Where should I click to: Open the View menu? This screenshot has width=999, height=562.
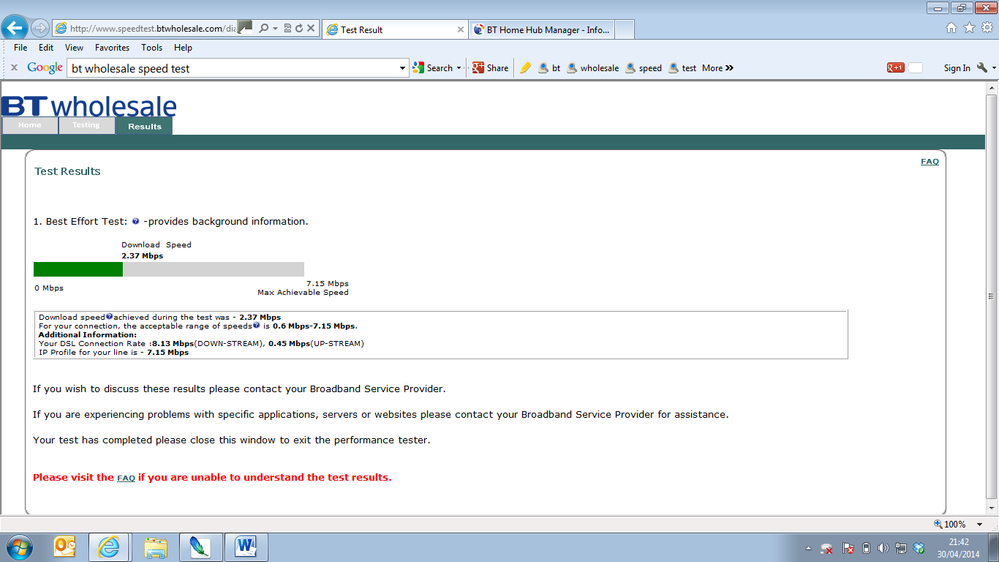coord(74,48)
